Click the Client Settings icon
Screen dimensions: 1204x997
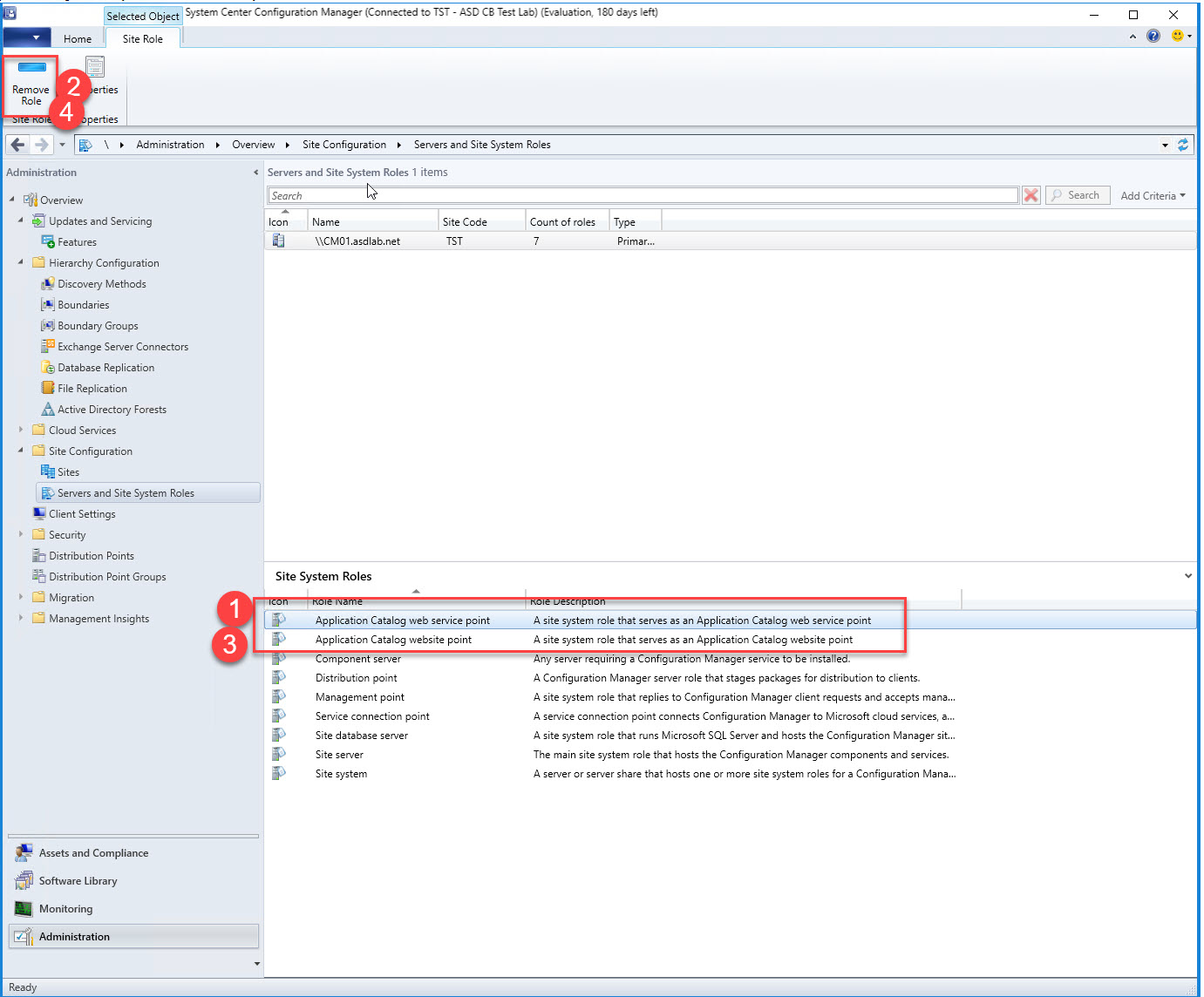(x=38, y=513)
